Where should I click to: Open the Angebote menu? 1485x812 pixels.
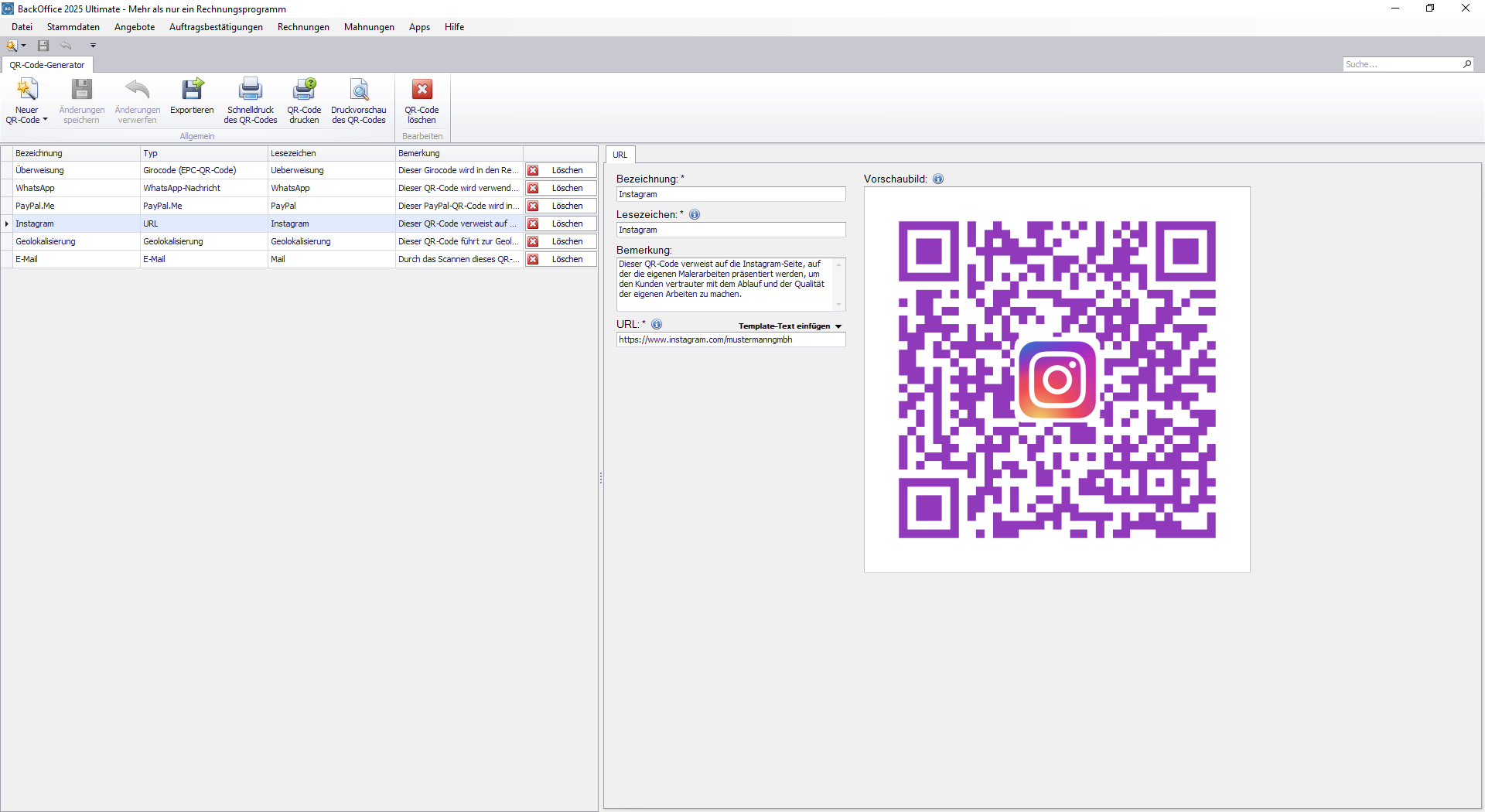click(x=135, y=27)
